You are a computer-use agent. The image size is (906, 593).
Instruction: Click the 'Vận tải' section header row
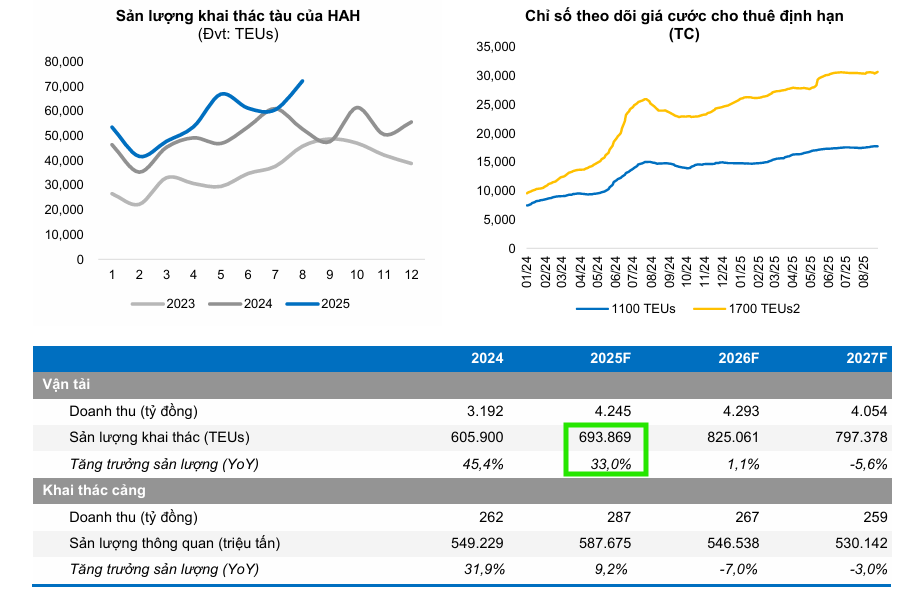(x=68, y=384)
